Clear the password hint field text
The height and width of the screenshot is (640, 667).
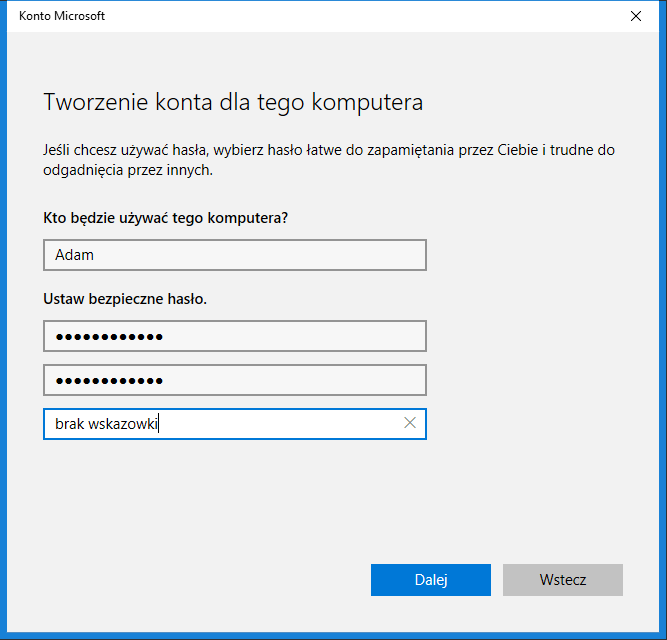click(410, 423)
